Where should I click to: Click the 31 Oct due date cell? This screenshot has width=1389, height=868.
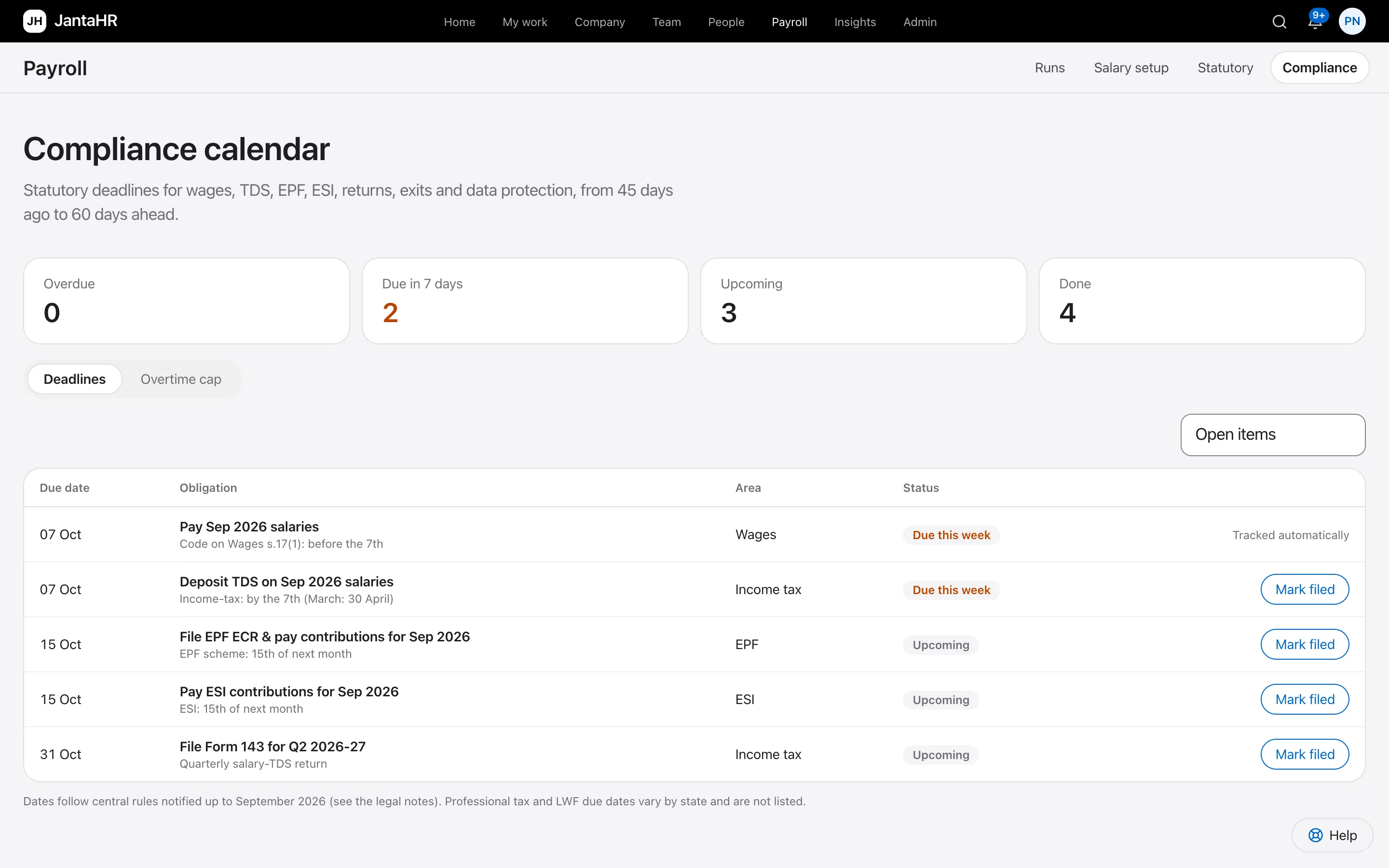pyautogui.click(x=60, y=754)
